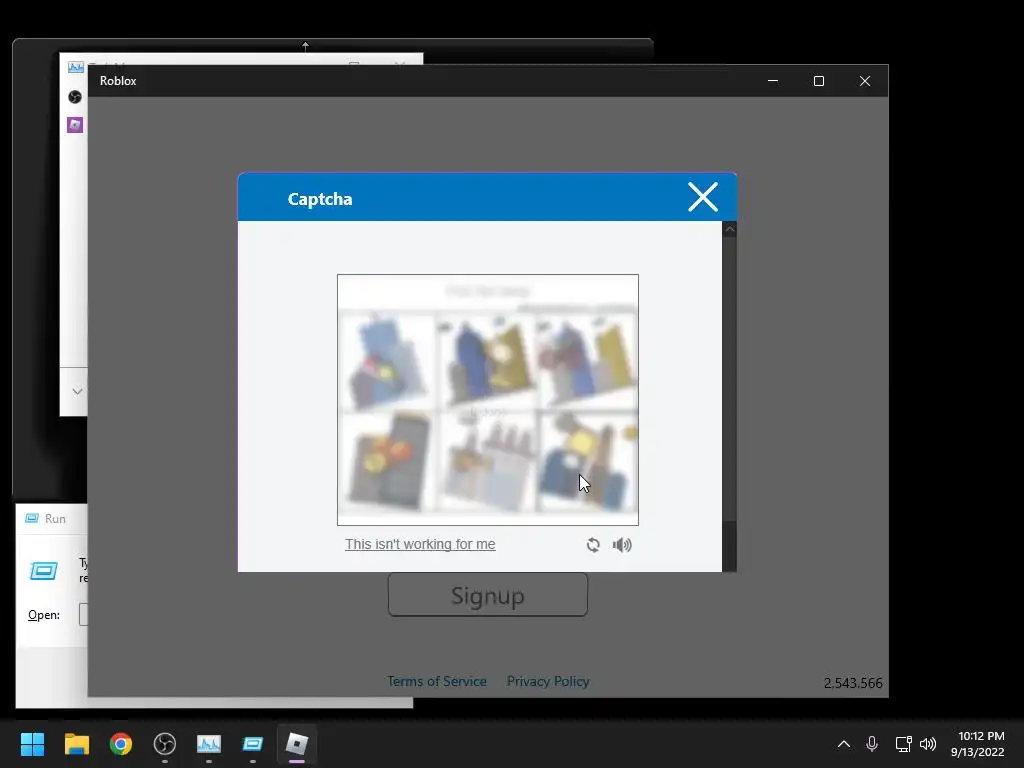The height and width of the screenshot is (768, 1024).
Task: Switch to the audio captcha speaker icon
Action: tap(622, 545)
